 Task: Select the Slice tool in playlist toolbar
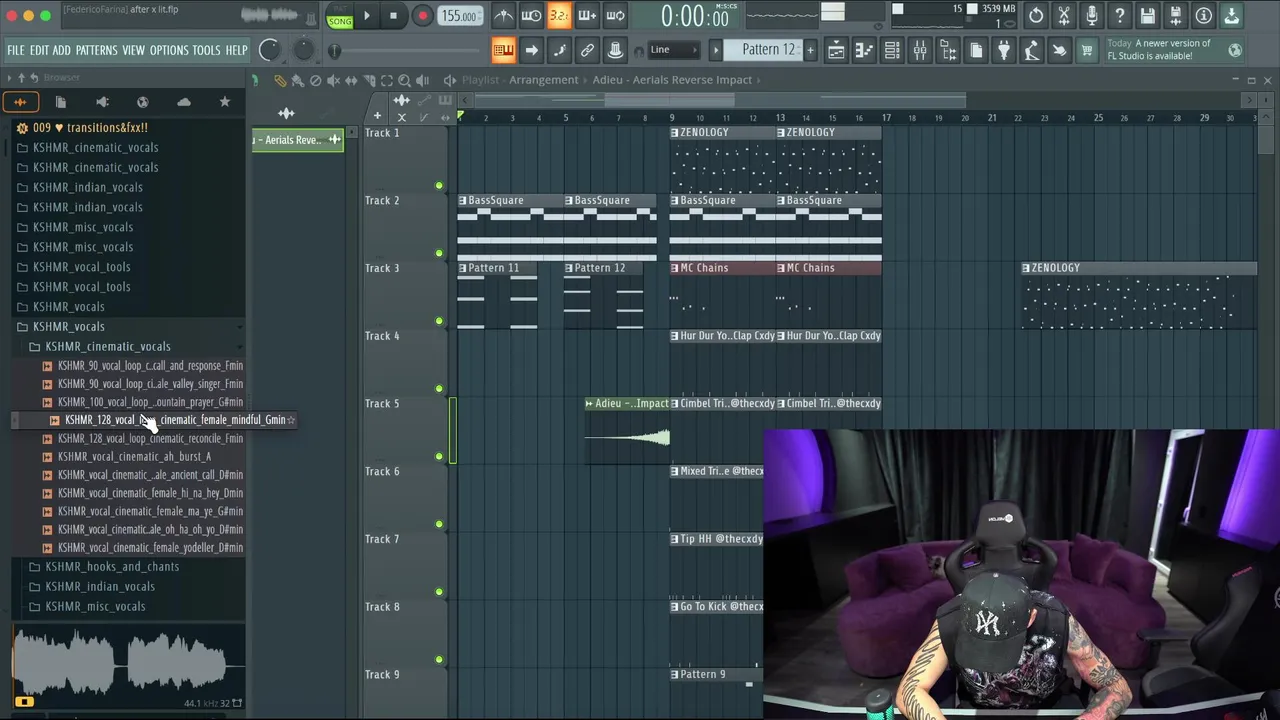coord(369,81)
